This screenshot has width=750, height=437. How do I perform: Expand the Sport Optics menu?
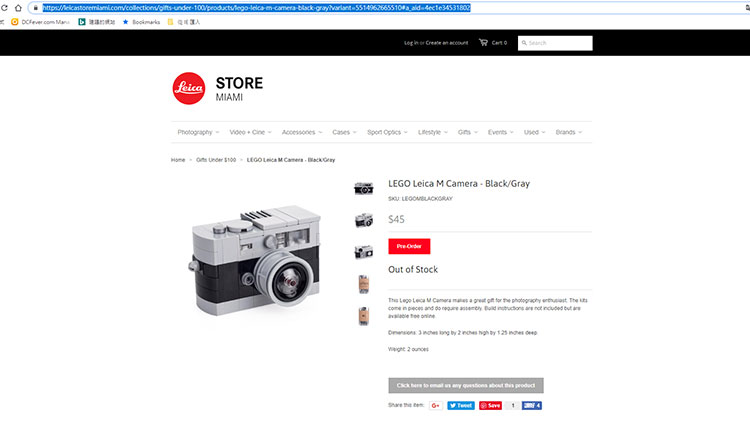click(387, 132)
